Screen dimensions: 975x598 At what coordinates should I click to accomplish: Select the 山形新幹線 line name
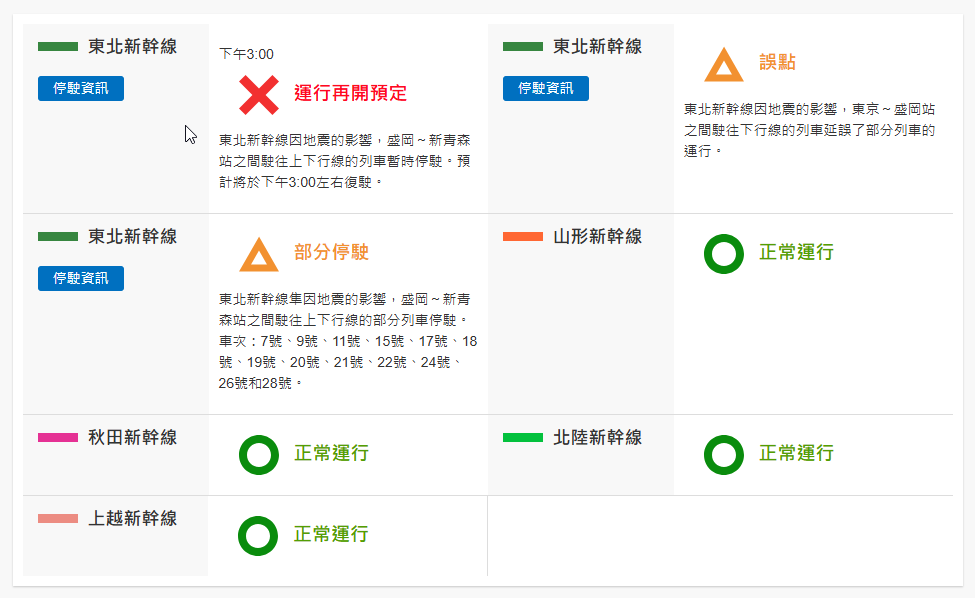pos(597,237)
